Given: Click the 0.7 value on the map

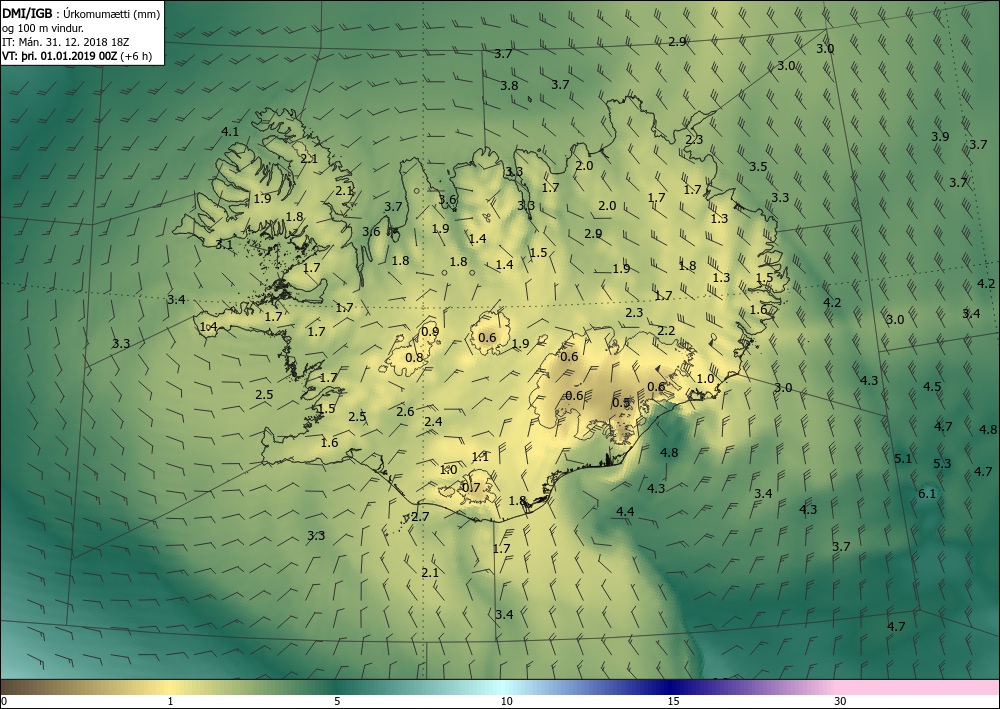Looking at the screenshot, I should point(471,488).
